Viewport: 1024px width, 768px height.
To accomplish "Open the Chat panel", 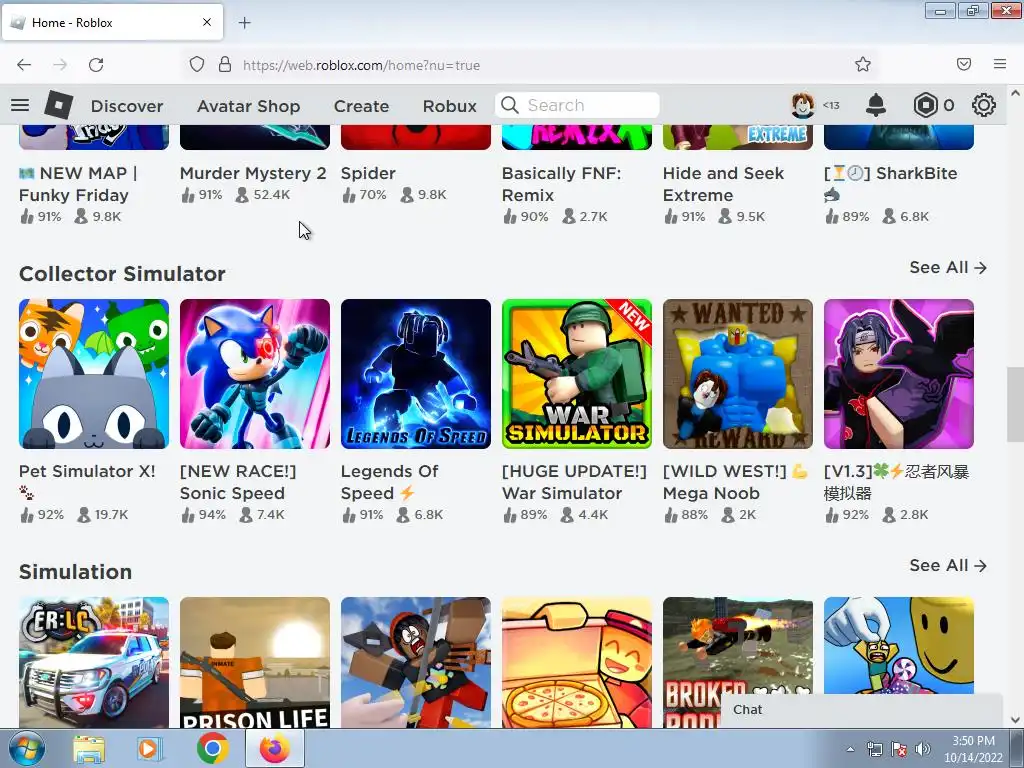I will pyautogui.click(x=861, y=710).
